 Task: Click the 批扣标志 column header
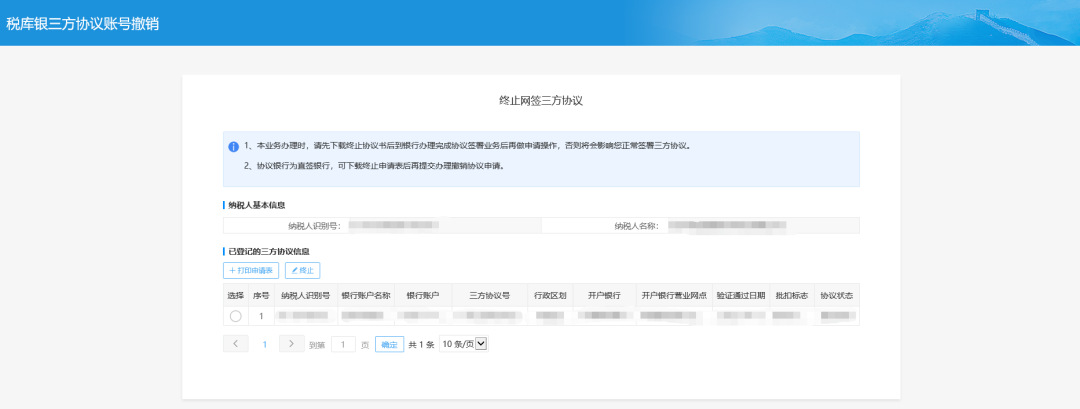tap(791, 295)
